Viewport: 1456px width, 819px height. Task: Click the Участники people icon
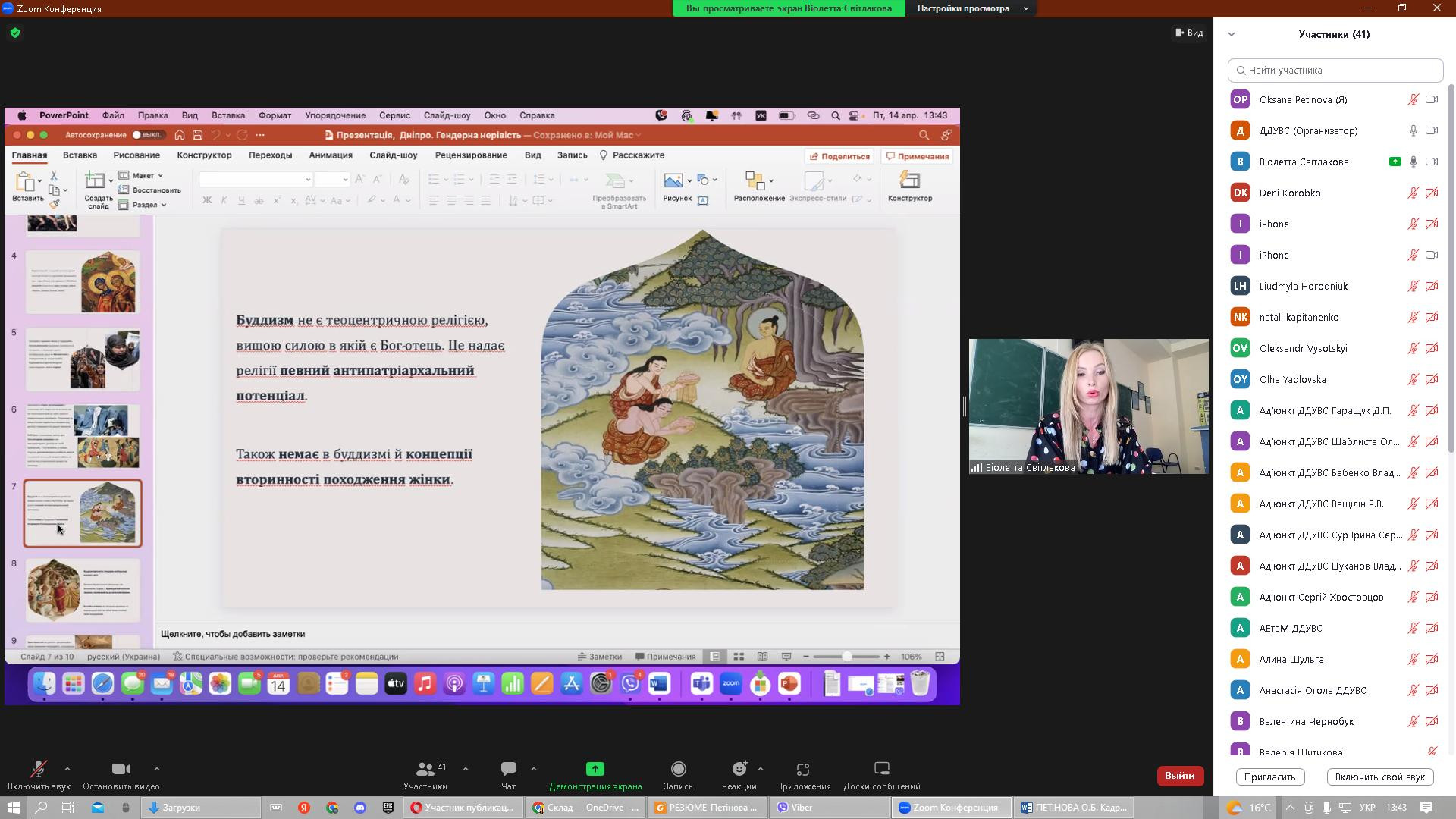(425, 769)
